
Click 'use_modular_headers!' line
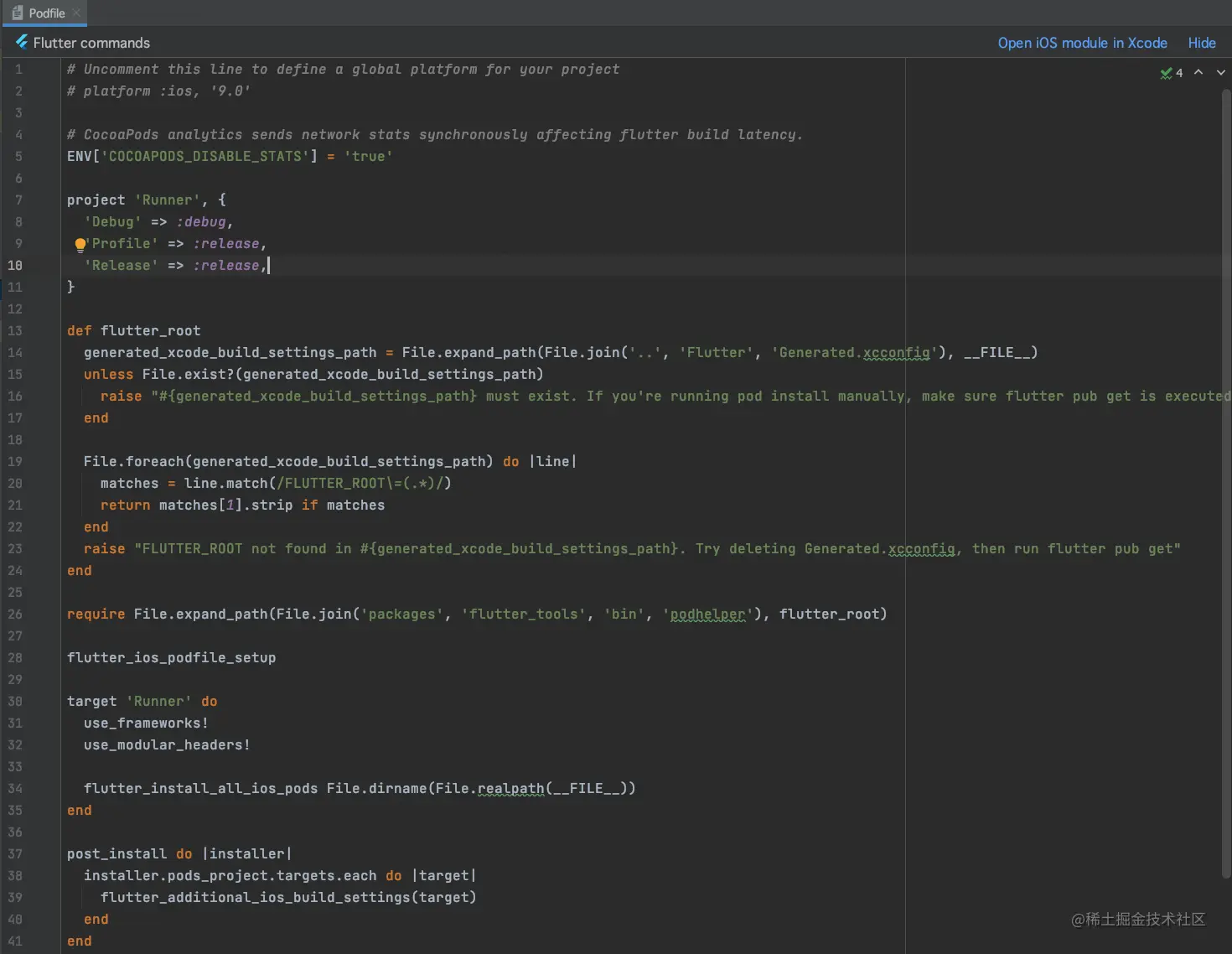point(167,744)
